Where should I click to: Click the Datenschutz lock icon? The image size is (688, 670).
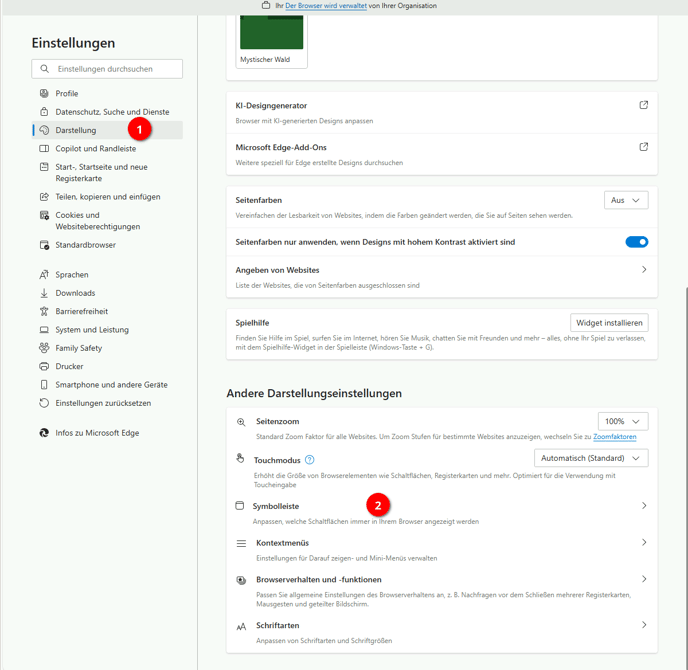point(44,112)
